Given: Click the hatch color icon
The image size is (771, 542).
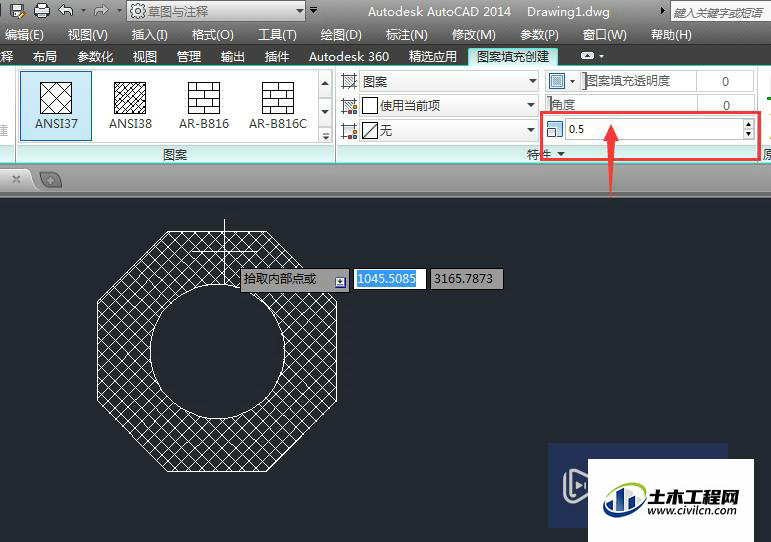Looking at the screenshot, I should point(349,105).
